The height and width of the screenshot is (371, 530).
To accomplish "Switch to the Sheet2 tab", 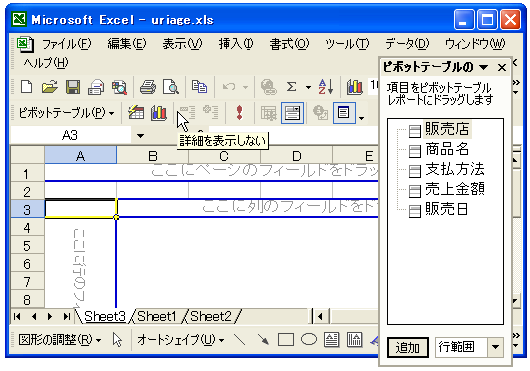I will click(211, 316).
